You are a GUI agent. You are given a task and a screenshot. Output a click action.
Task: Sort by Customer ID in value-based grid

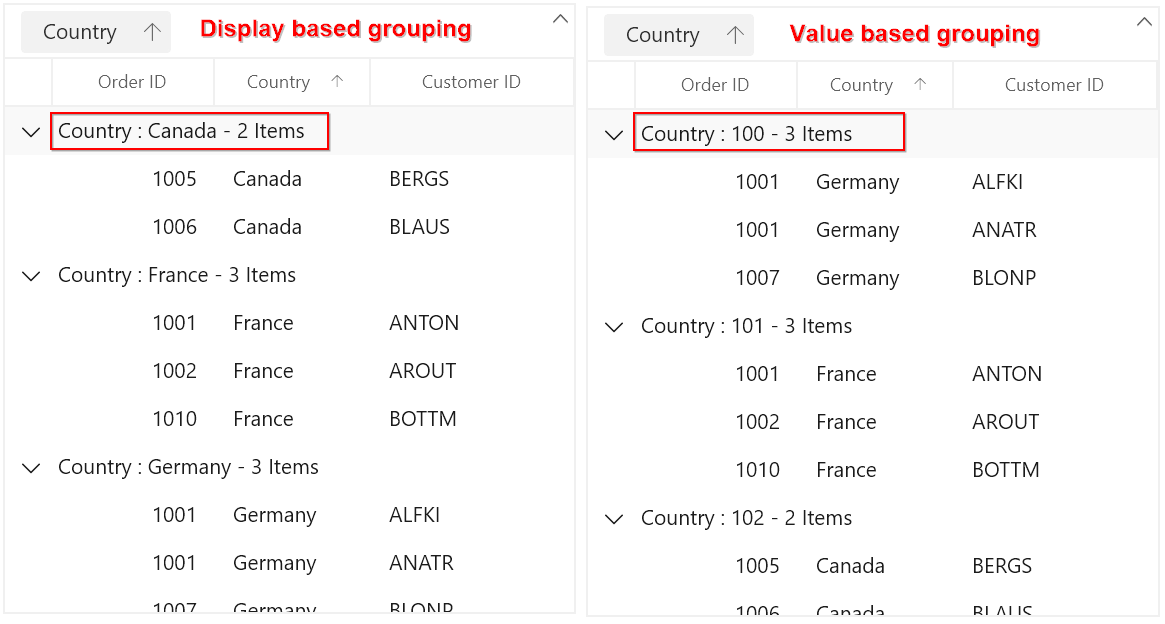[1054, 85]
